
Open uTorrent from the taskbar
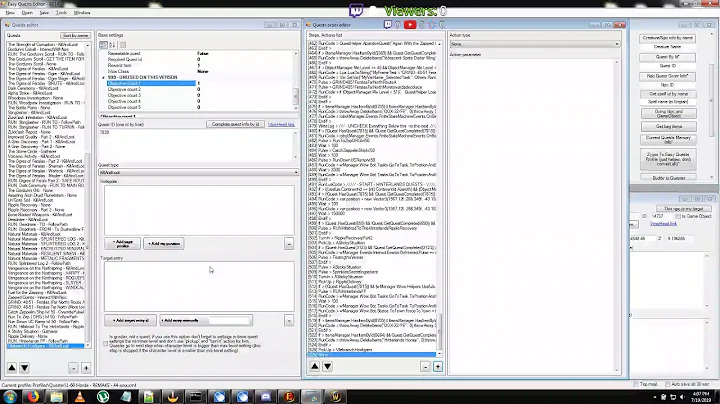[x=103, y=397]
